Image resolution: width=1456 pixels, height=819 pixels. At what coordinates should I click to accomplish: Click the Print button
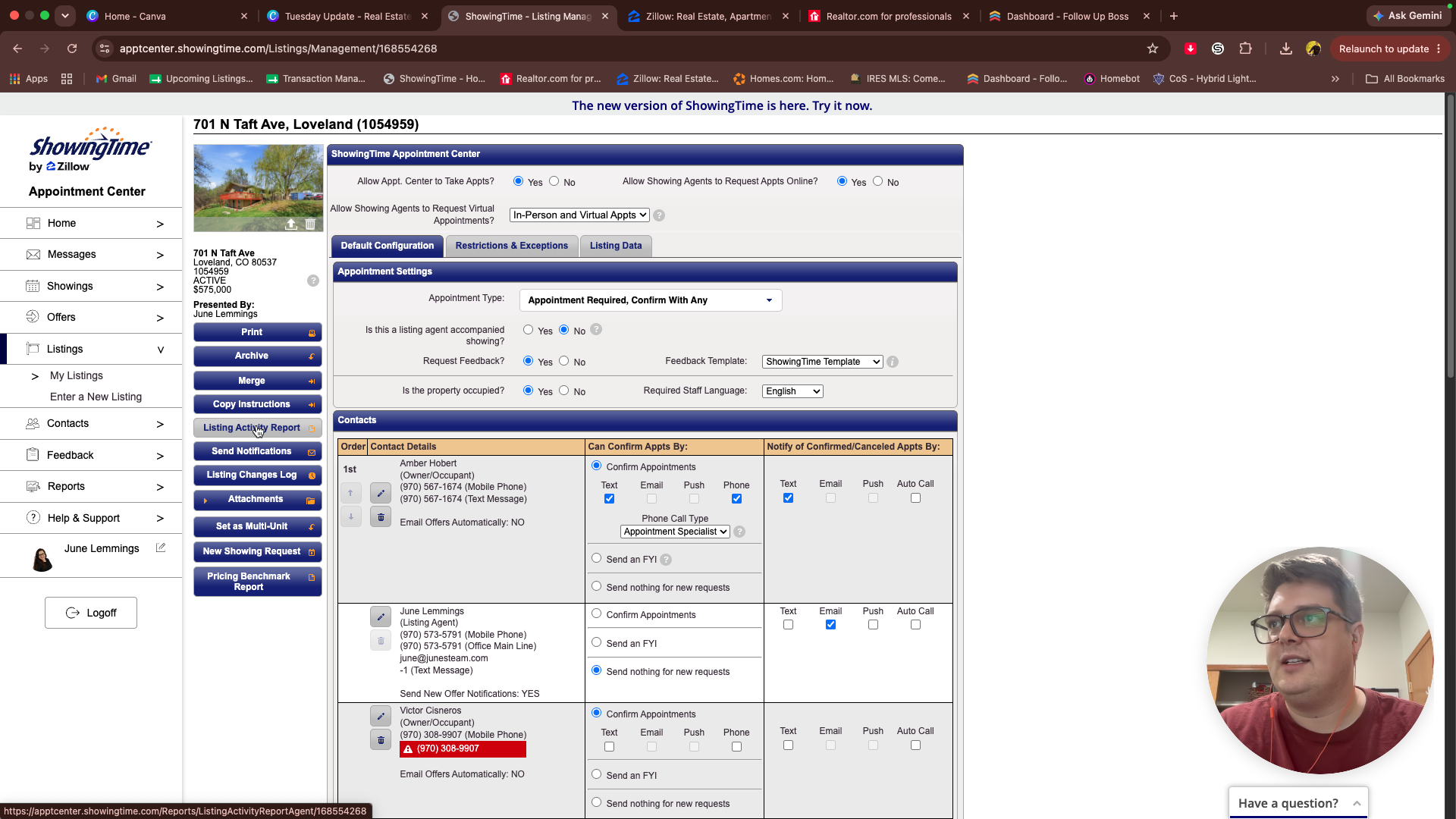coord(258,332)
